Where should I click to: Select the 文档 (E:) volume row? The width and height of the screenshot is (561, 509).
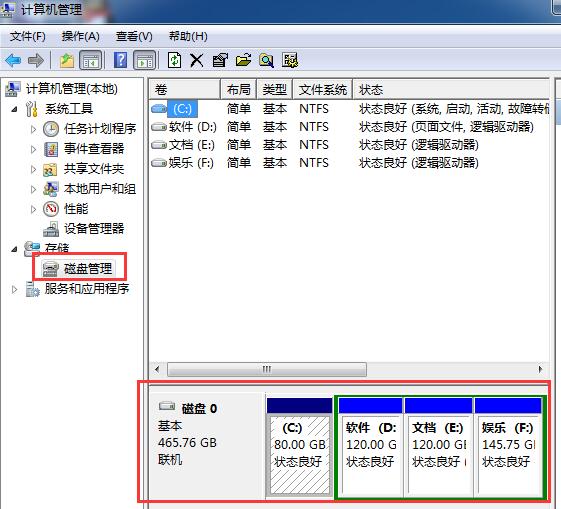pyautogui.click(x=349, y=145)
